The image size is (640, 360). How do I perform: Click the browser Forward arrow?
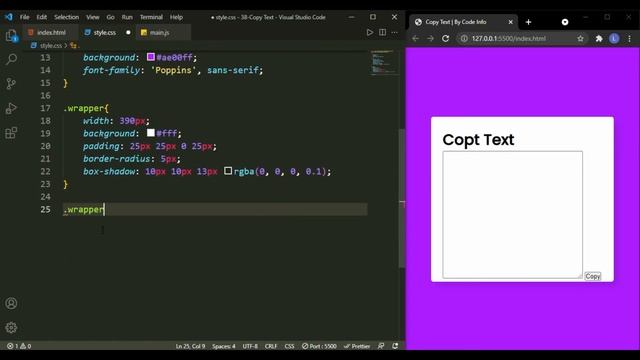pos(430,38)
